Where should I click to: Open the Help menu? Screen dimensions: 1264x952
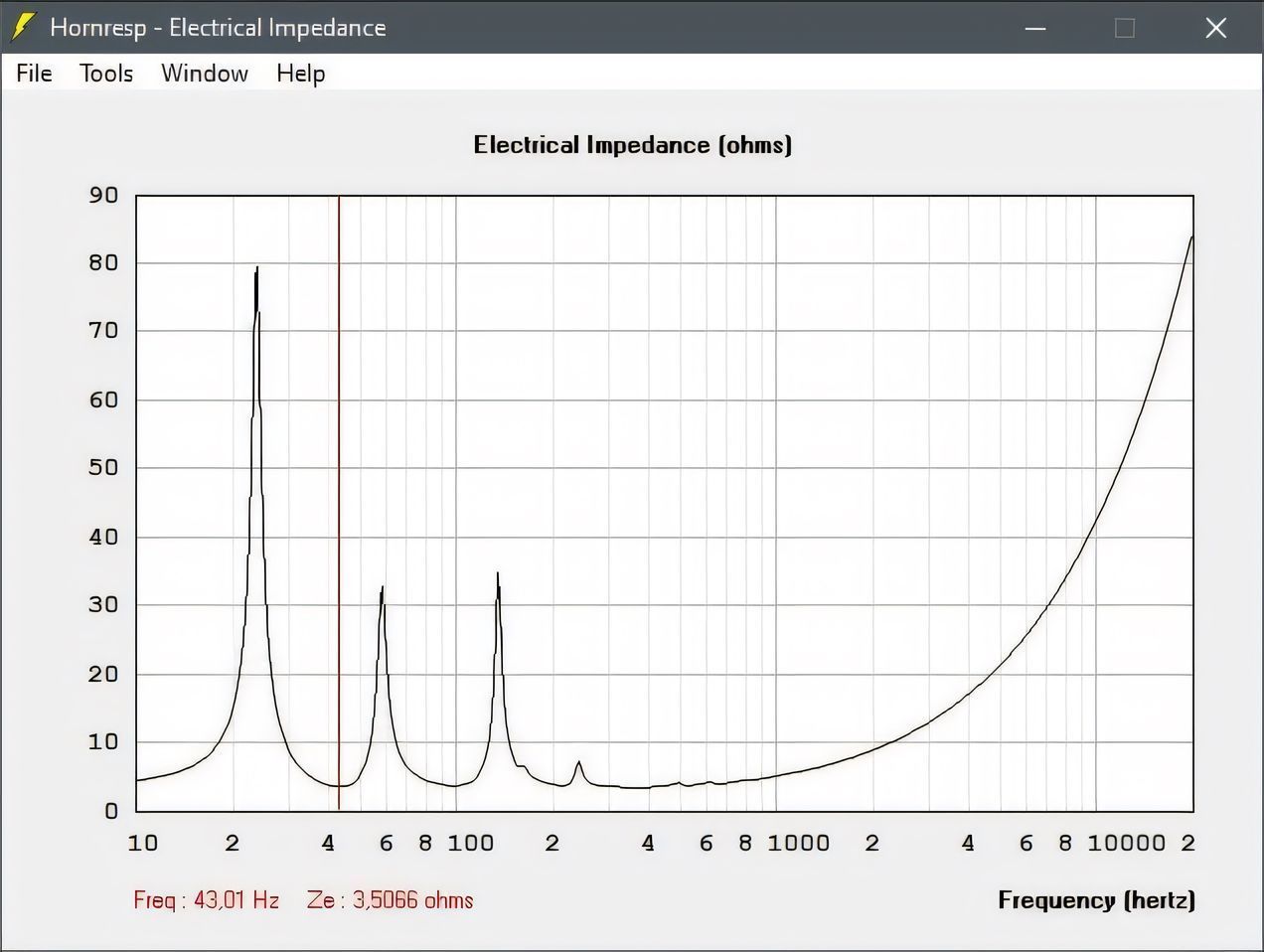pos(300,74)
